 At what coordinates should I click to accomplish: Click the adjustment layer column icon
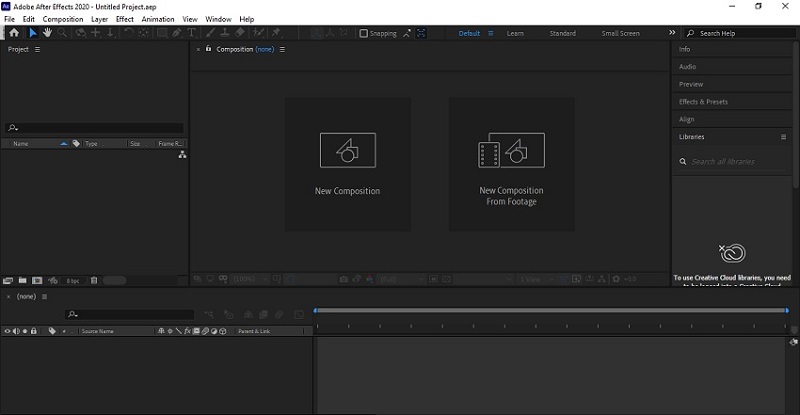214,331
